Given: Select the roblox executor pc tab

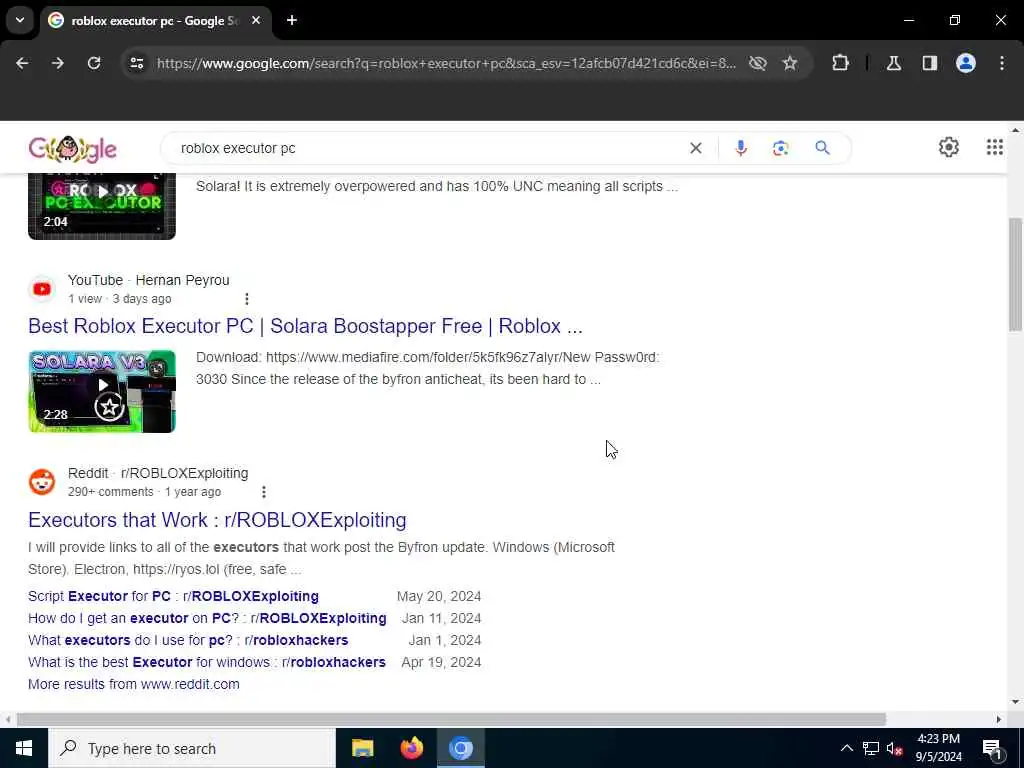Looking at the screenshot, I should 155,21.
